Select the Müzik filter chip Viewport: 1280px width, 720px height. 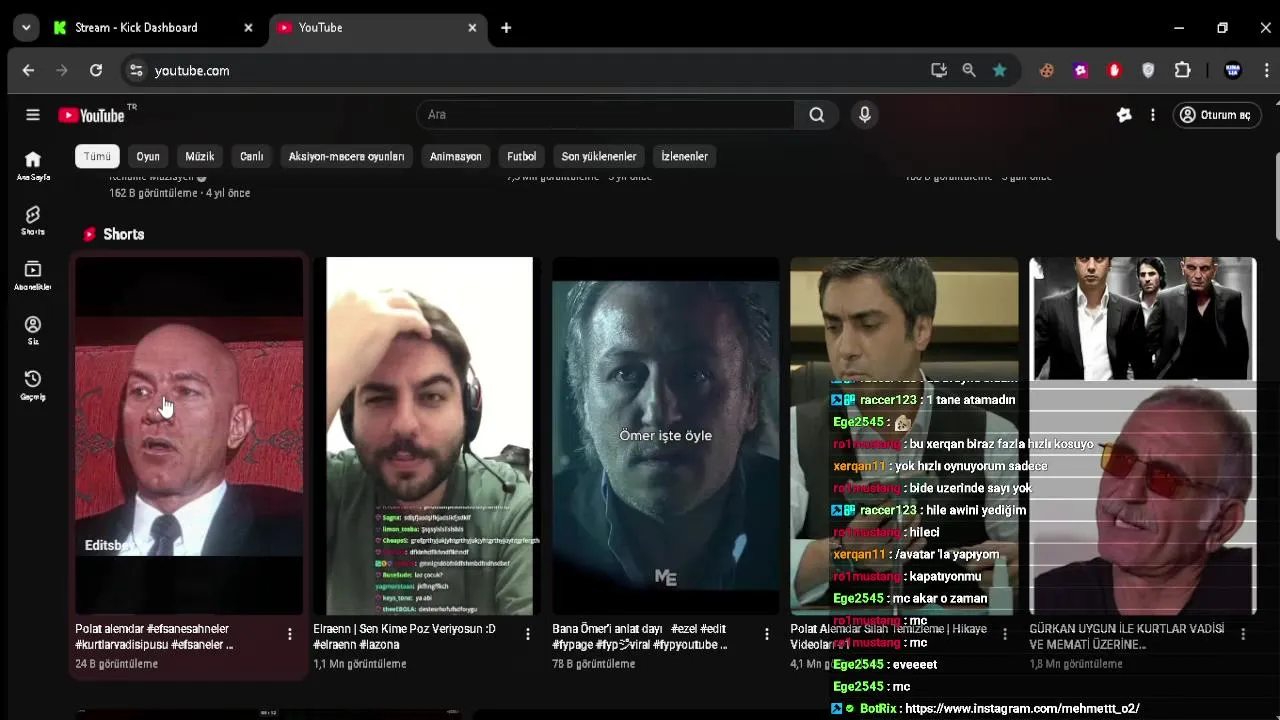point(200,156)
